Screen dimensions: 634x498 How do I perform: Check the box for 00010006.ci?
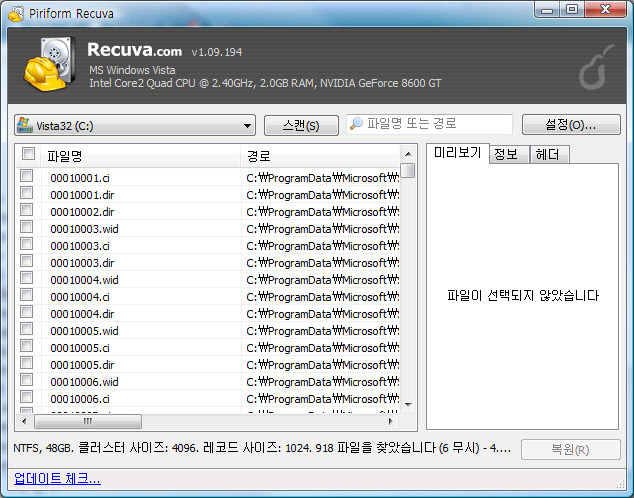(27, 397)
